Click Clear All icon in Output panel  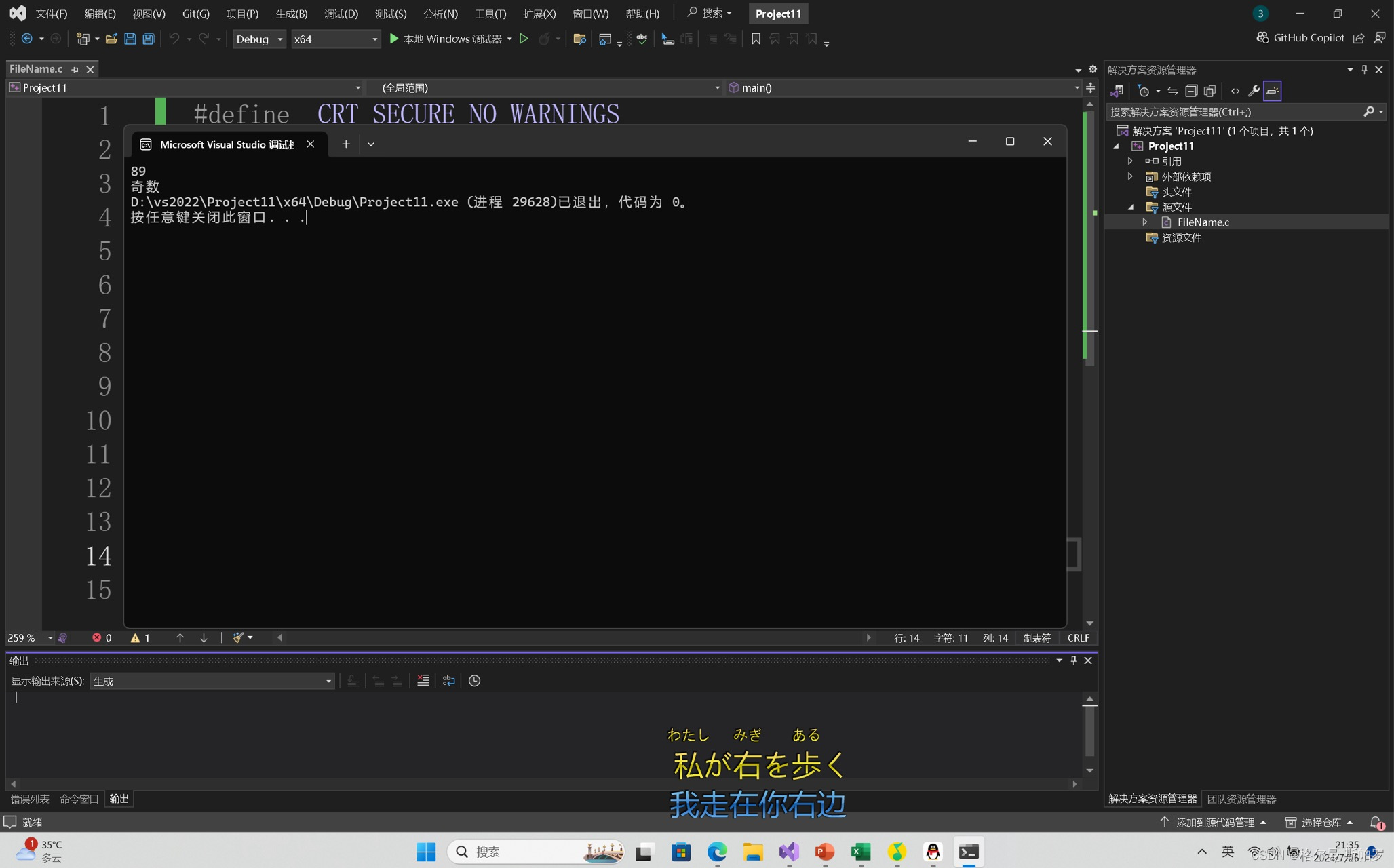(x=423, y=680)
